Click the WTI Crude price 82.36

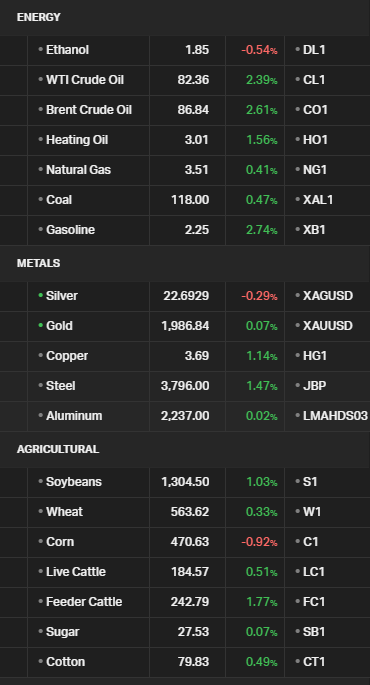pyautogui.click(x=193, y=80)
